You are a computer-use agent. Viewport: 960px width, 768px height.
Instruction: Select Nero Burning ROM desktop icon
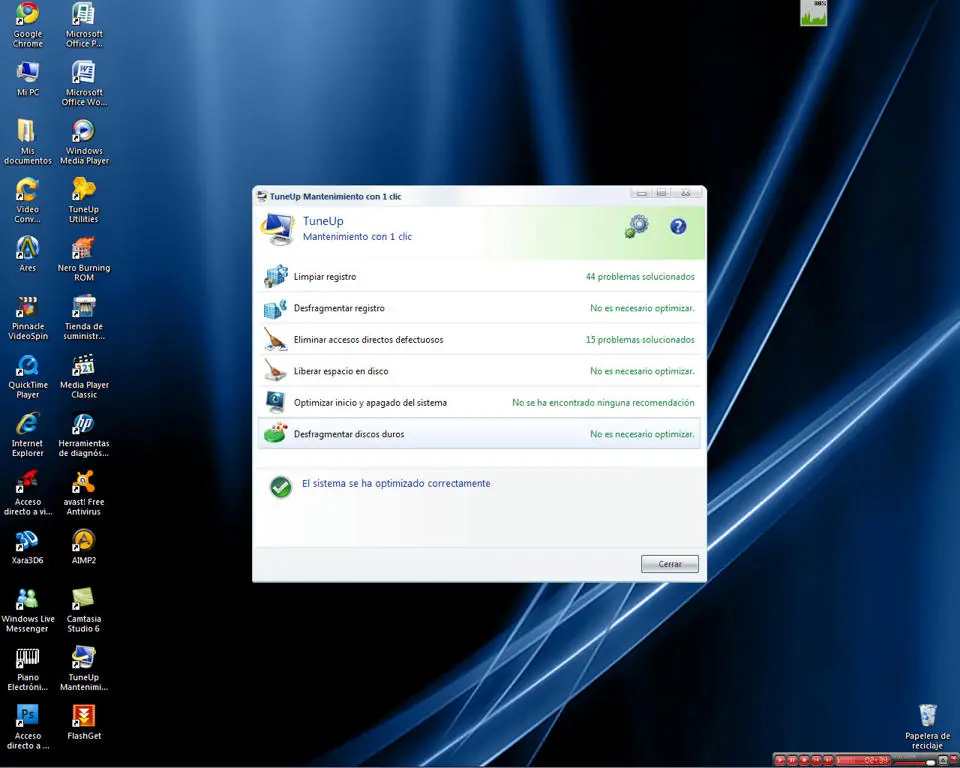84,259
